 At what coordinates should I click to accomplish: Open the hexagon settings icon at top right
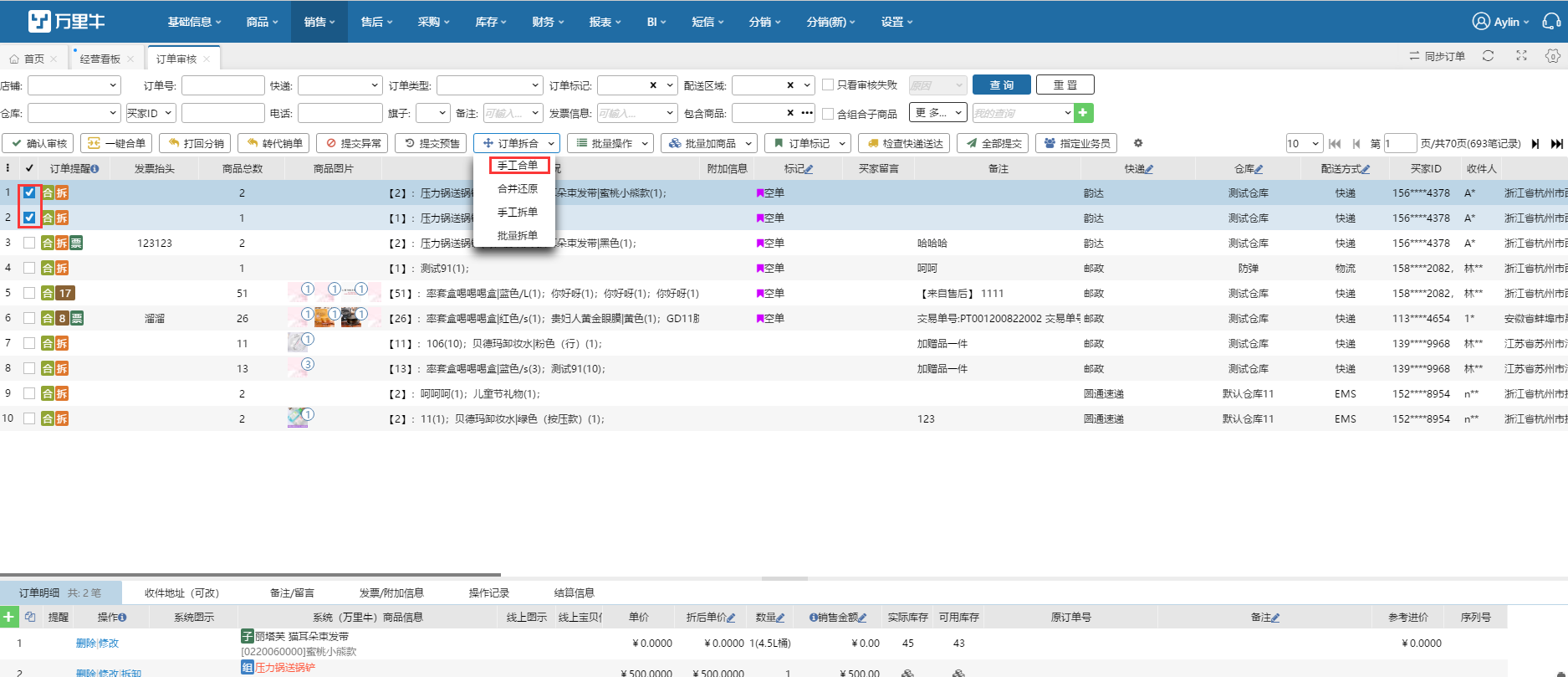[1553, 56]
